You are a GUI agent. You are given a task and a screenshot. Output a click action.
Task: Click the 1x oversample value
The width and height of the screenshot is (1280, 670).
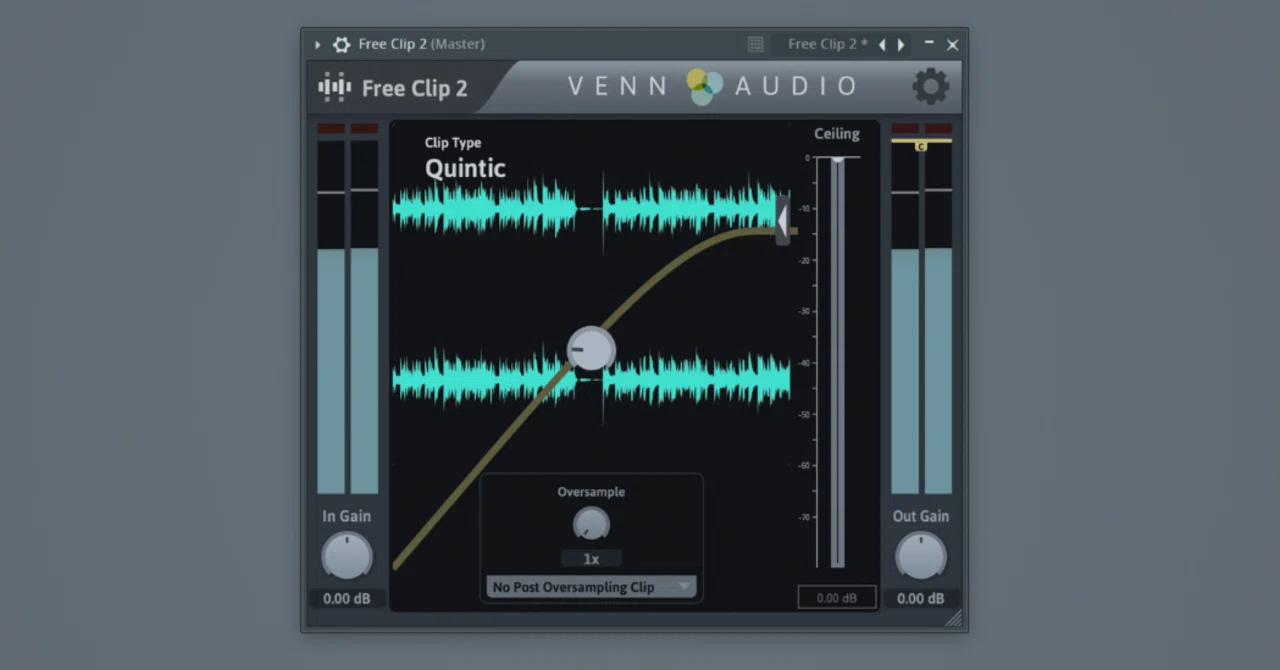click(591, 559)
